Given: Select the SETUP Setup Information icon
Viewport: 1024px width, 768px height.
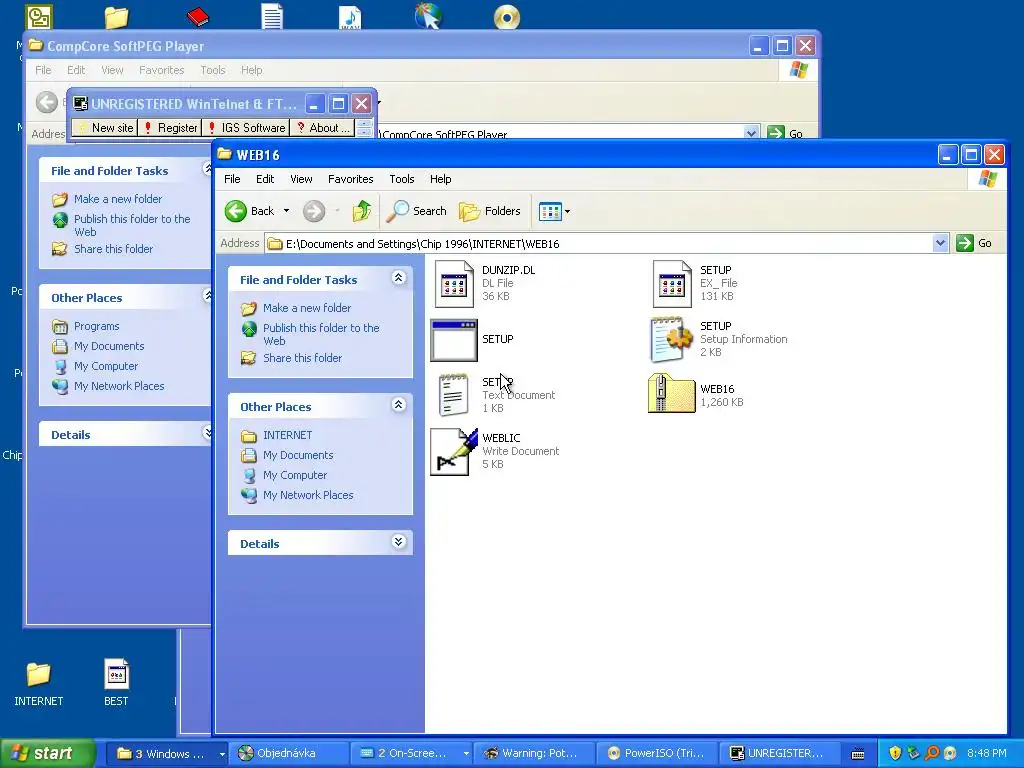Looking at the screenshot, I should [672, 340].
